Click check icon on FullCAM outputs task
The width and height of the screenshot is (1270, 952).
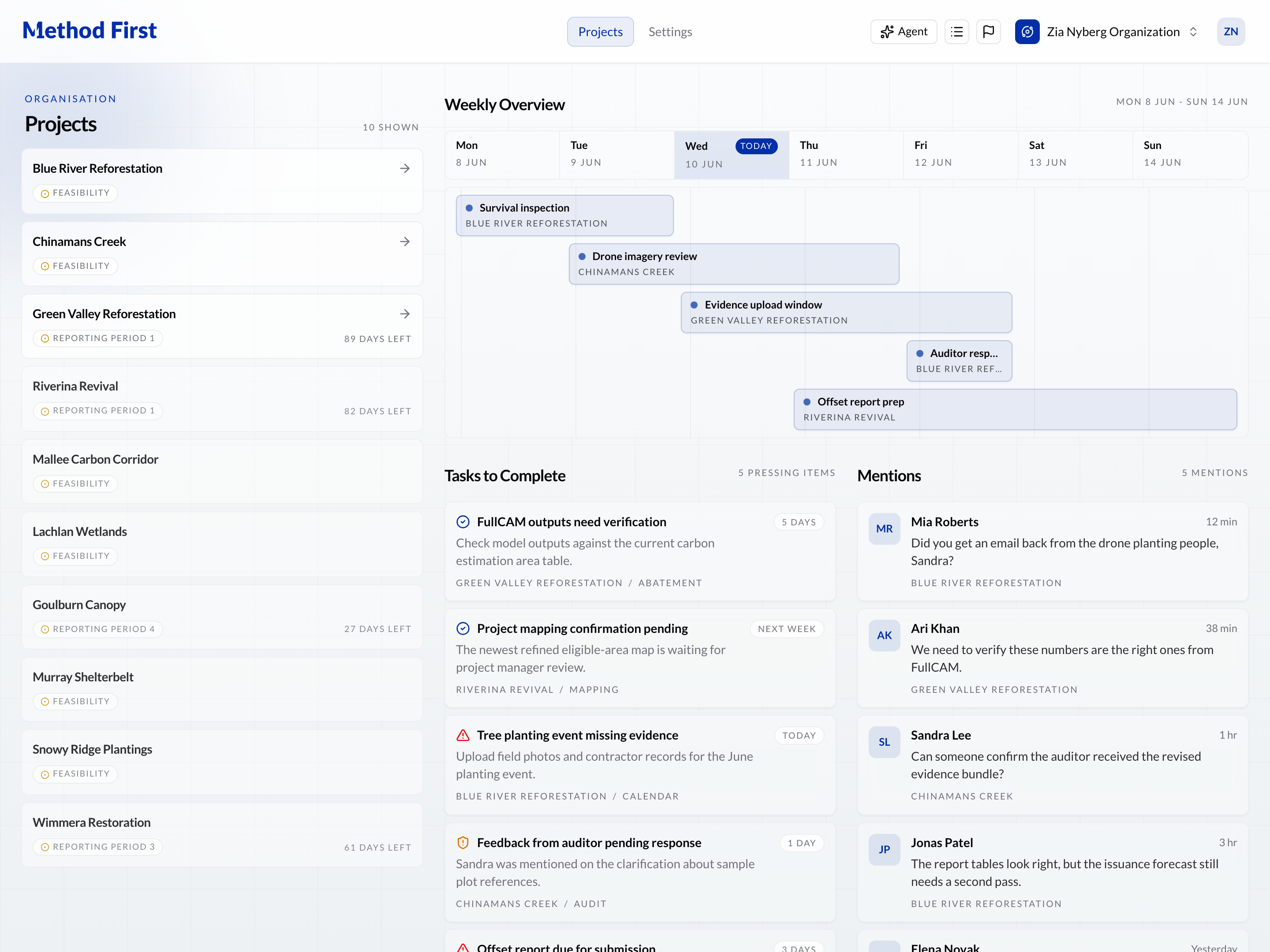[x=463, y=522]
